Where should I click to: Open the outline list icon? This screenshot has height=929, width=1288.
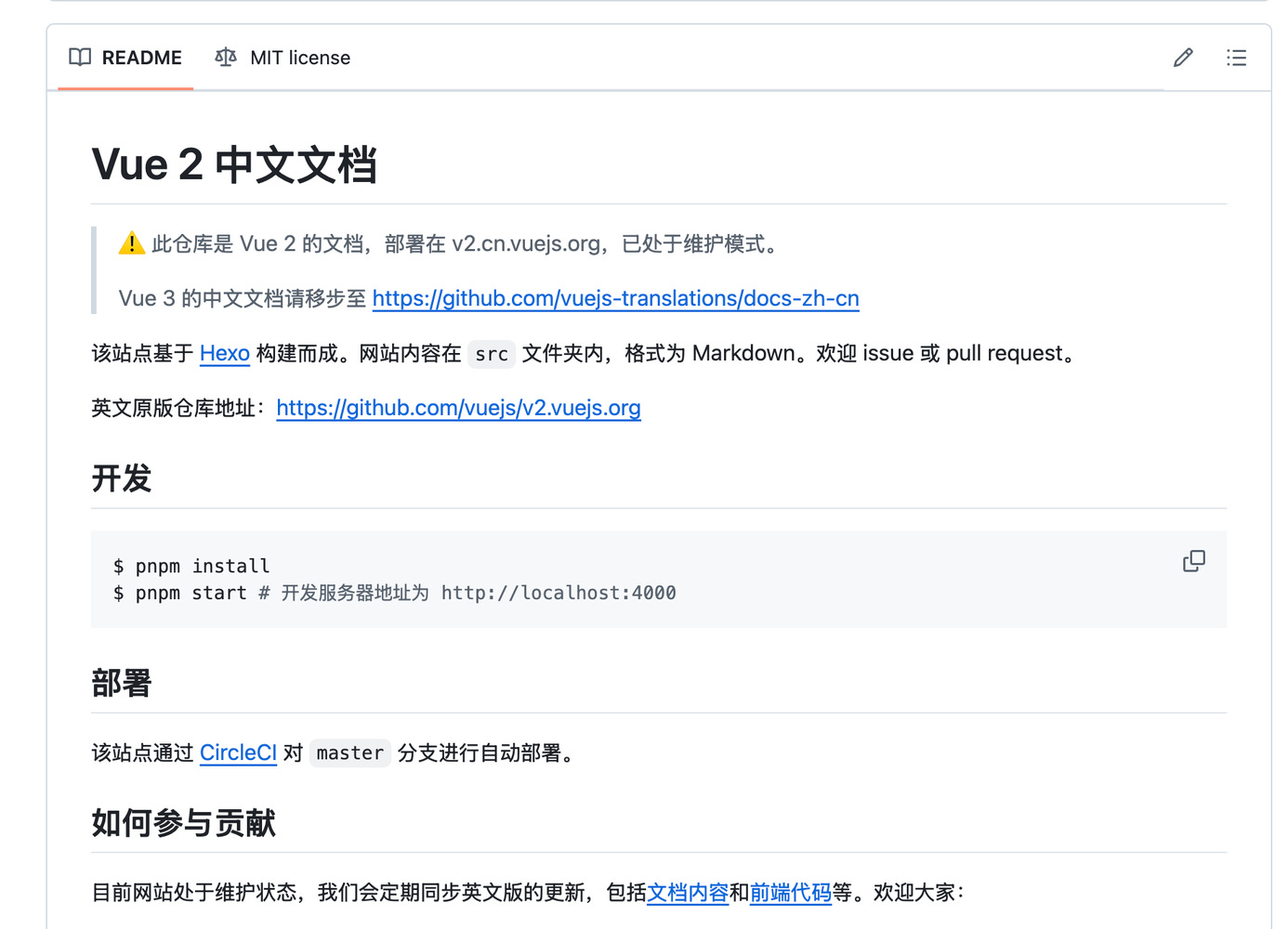coord(1236,58)
